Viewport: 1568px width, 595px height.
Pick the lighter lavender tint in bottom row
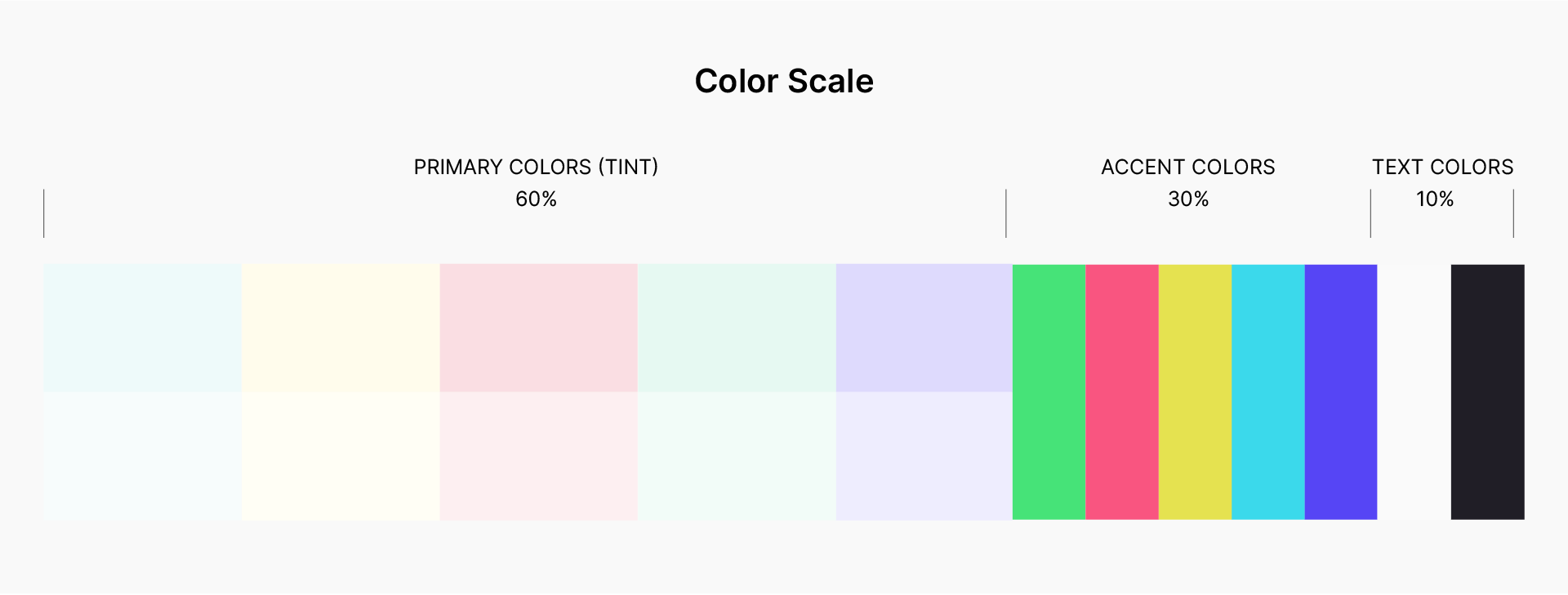point(924,455)
